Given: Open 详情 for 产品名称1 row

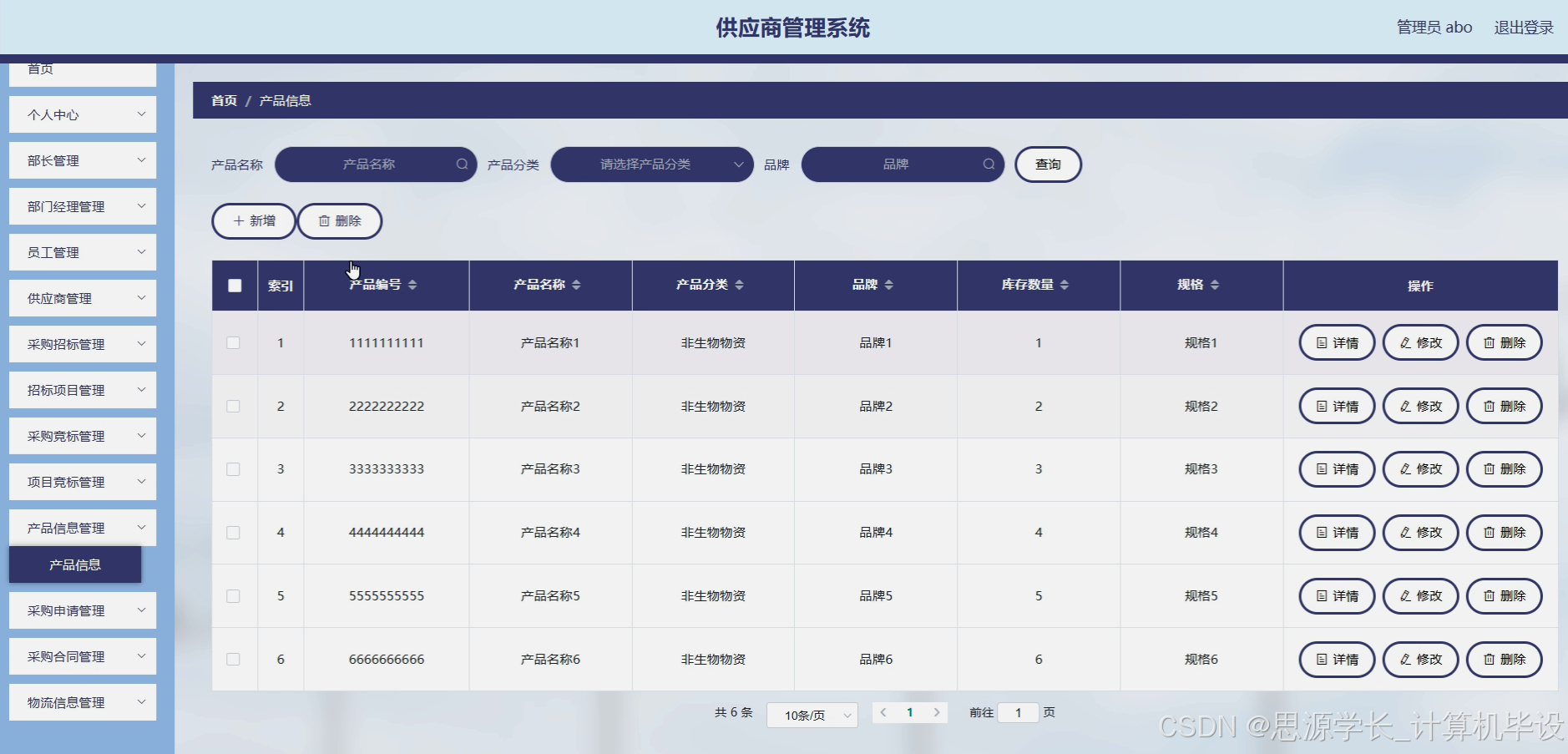Looking at the screenshot, I should (x=1337, y=342).
